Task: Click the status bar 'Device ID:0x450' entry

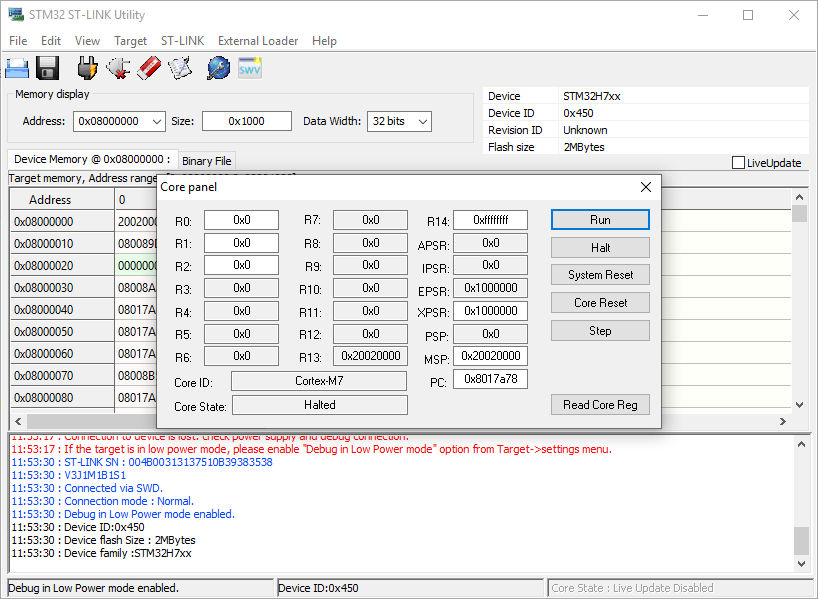Action: click(x=410, y=588)
